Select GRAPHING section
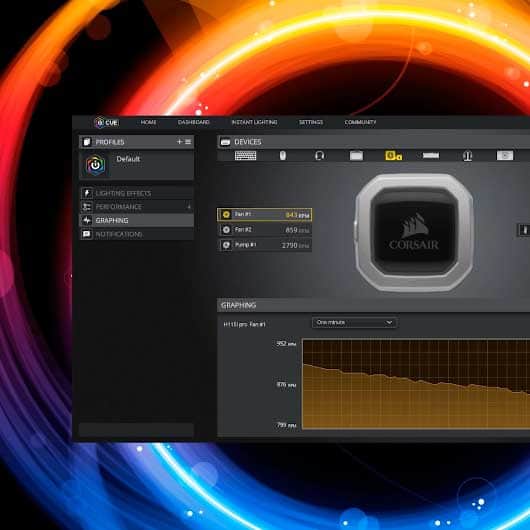The height and width of the screenshot is (530, 530). pos(137,220)
